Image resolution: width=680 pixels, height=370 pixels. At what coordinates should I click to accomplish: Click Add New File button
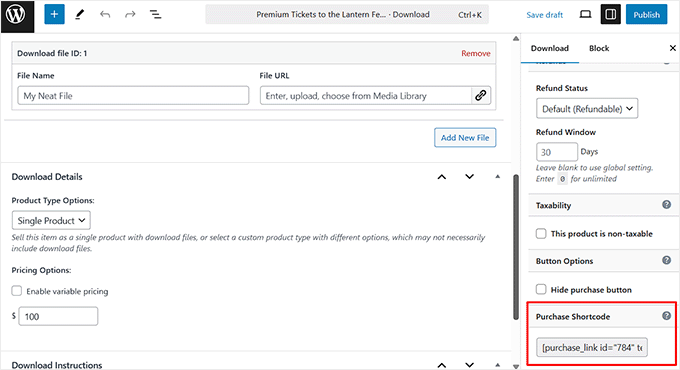tap(465, 138)
